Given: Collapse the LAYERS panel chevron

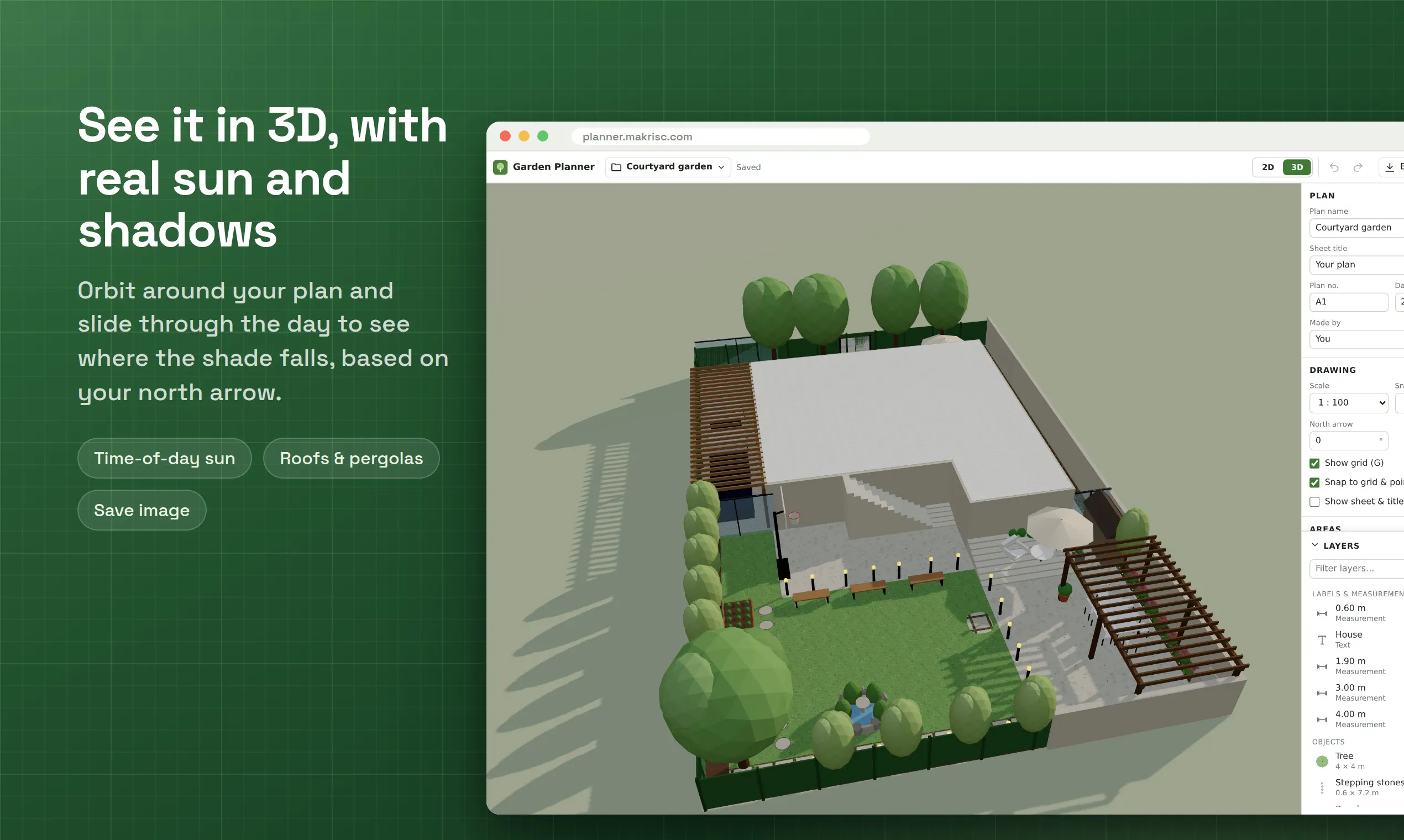Looking at the screenshot, I should (x=1314, y=545).
